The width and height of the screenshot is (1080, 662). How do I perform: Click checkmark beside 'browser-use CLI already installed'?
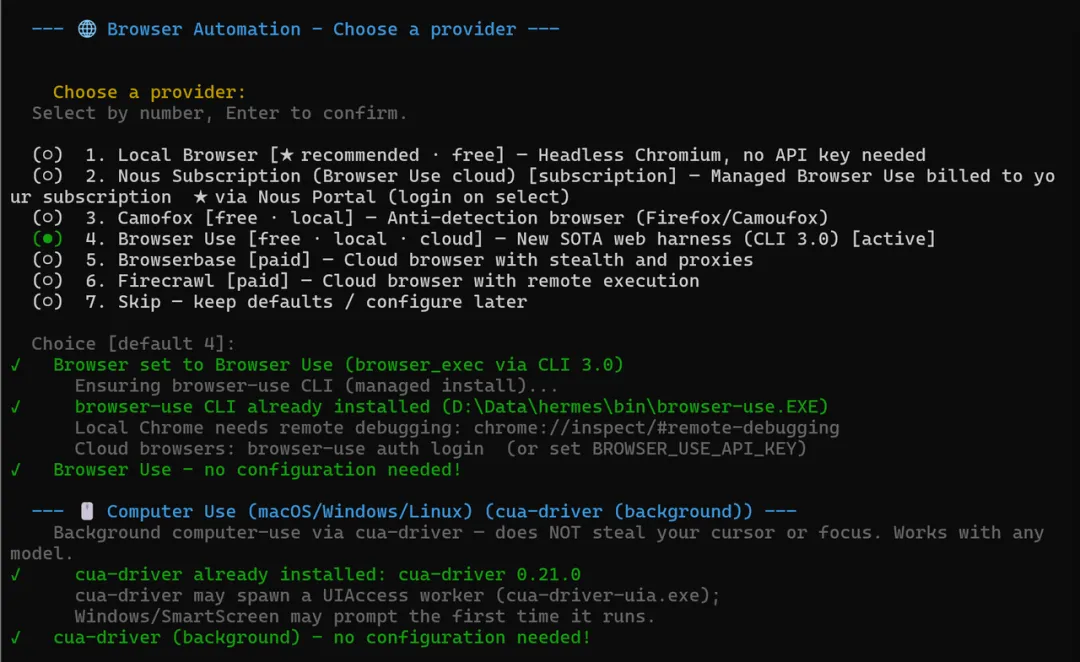pyautogui.click(x=16, y=406)
